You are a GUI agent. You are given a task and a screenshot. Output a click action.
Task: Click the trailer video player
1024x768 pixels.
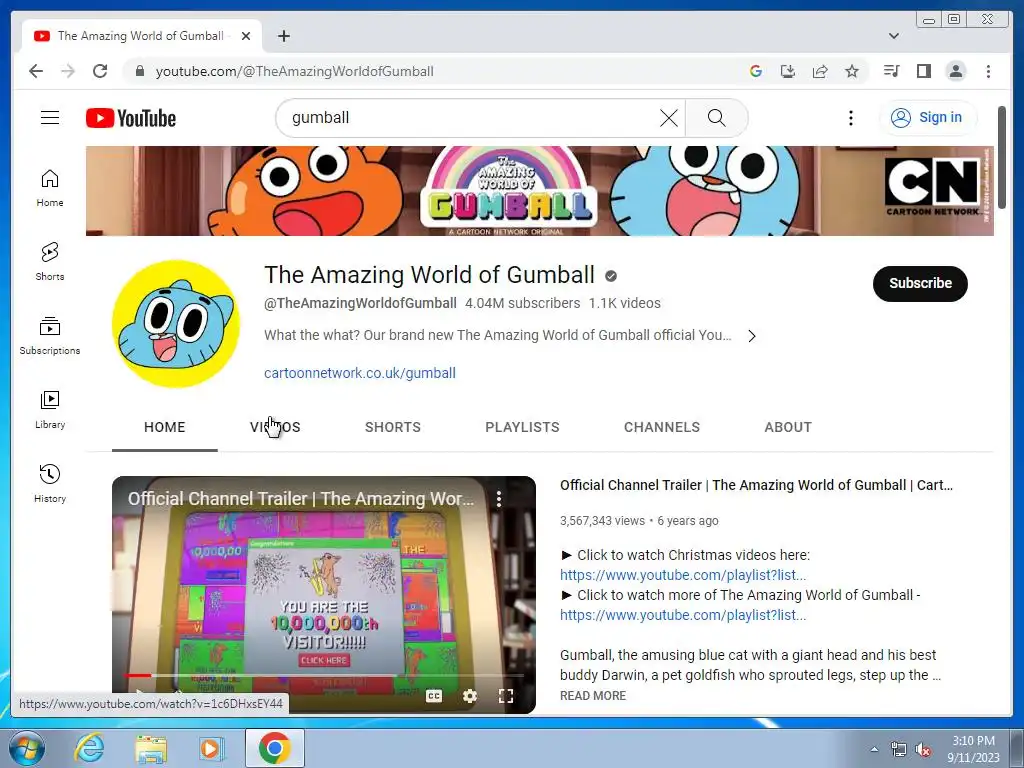point(323,594)
